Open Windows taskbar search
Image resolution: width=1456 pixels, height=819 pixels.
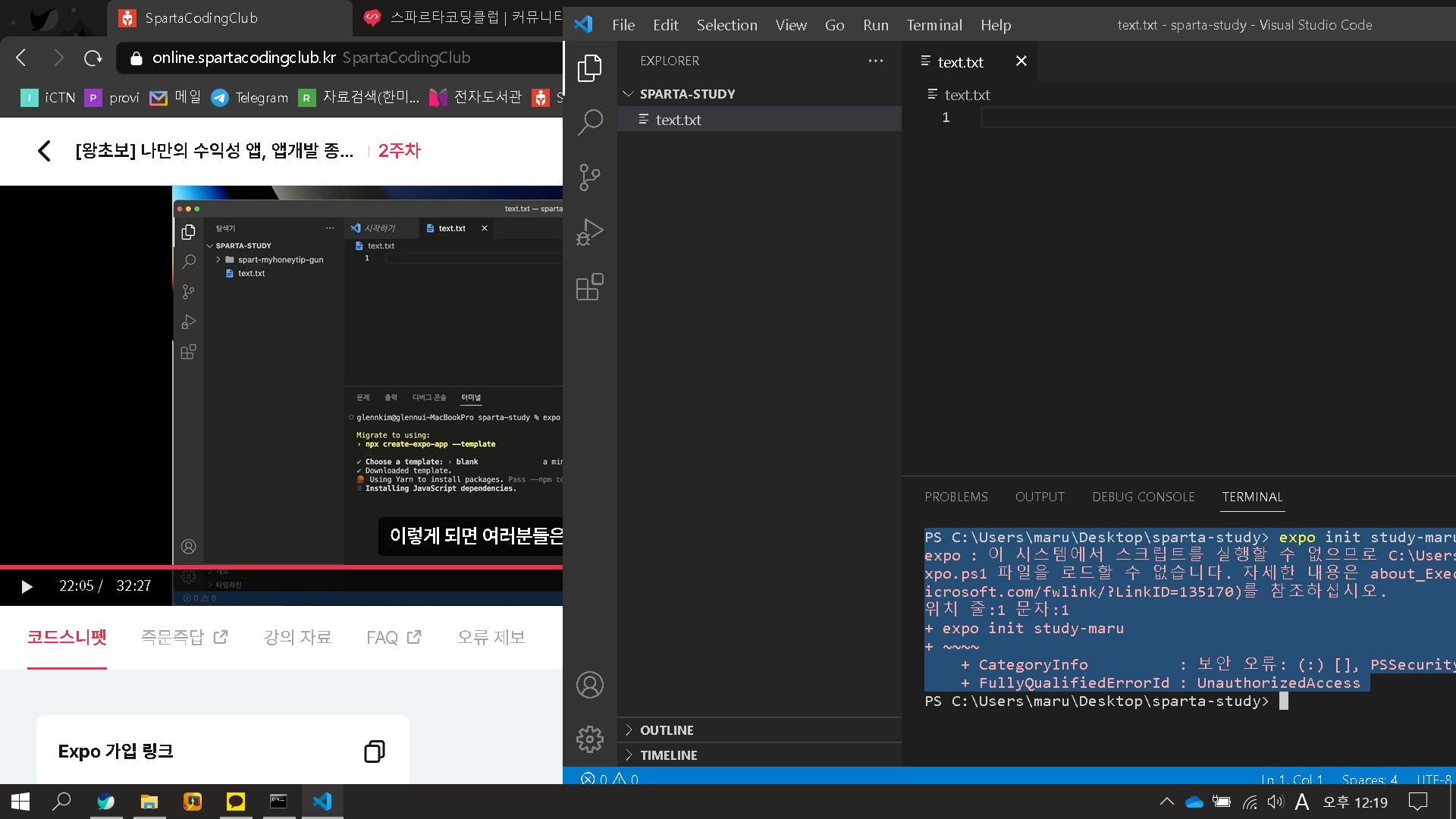[x=61, y=802]
